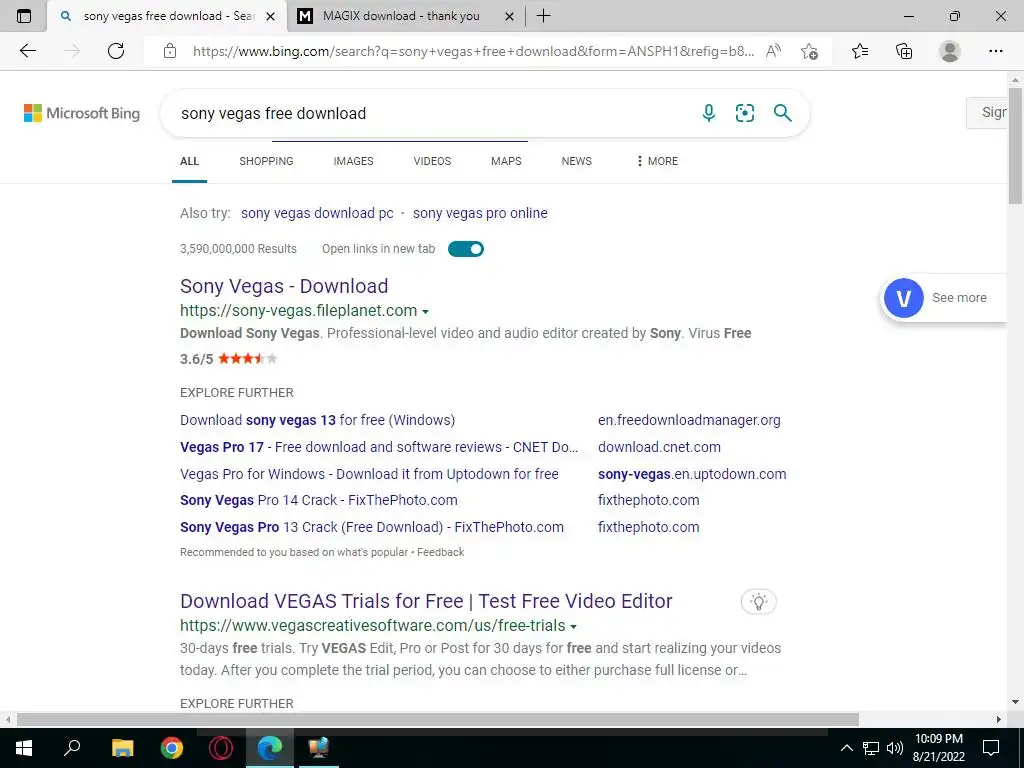
Task: Open Settings and more ellipsis menu
Action: tap(995, 51)
